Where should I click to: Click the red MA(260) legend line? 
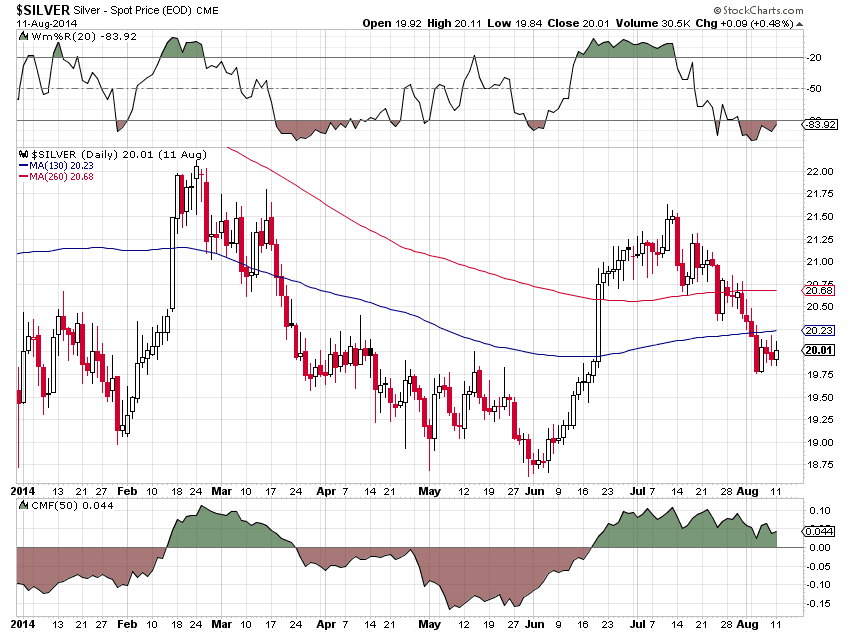(23, 177)
